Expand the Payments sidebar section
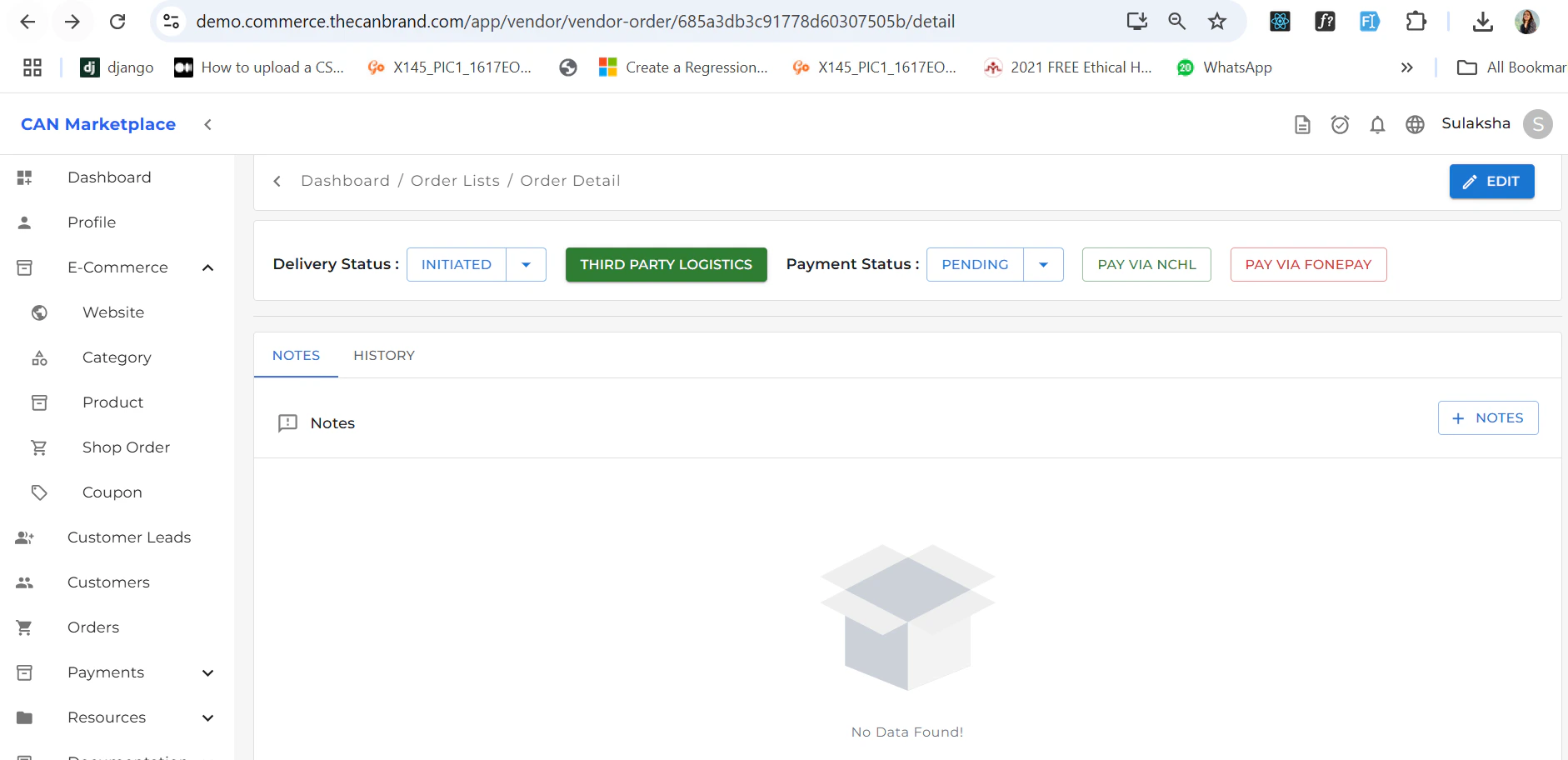The width and height of the screenshot is (1568, 760). (207, 672)
